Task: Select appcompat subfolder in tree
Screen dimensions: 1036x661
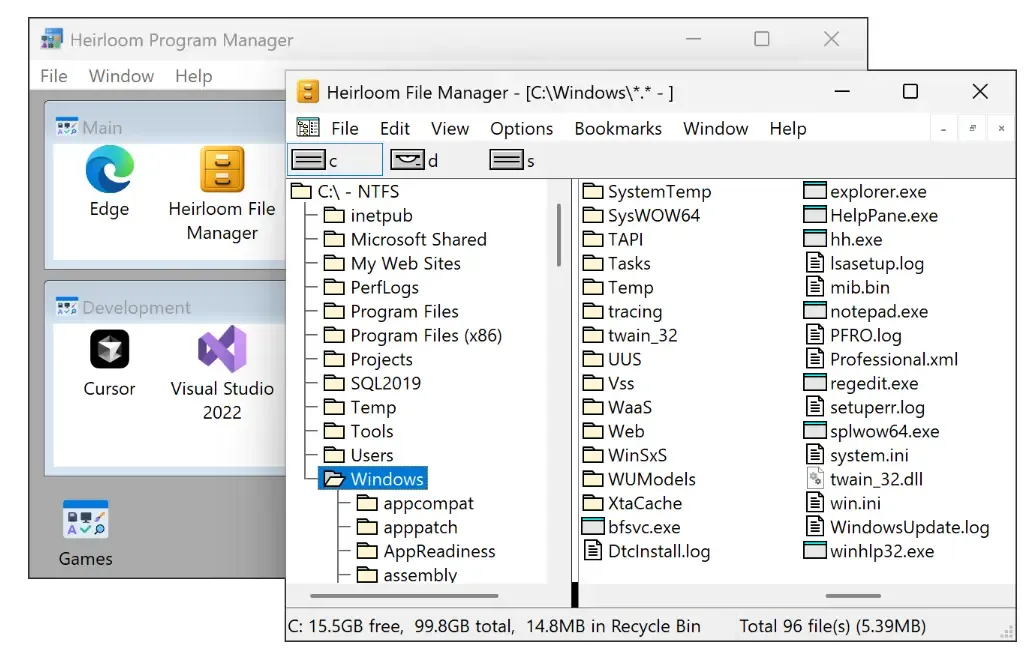Action: coord(415,503)
